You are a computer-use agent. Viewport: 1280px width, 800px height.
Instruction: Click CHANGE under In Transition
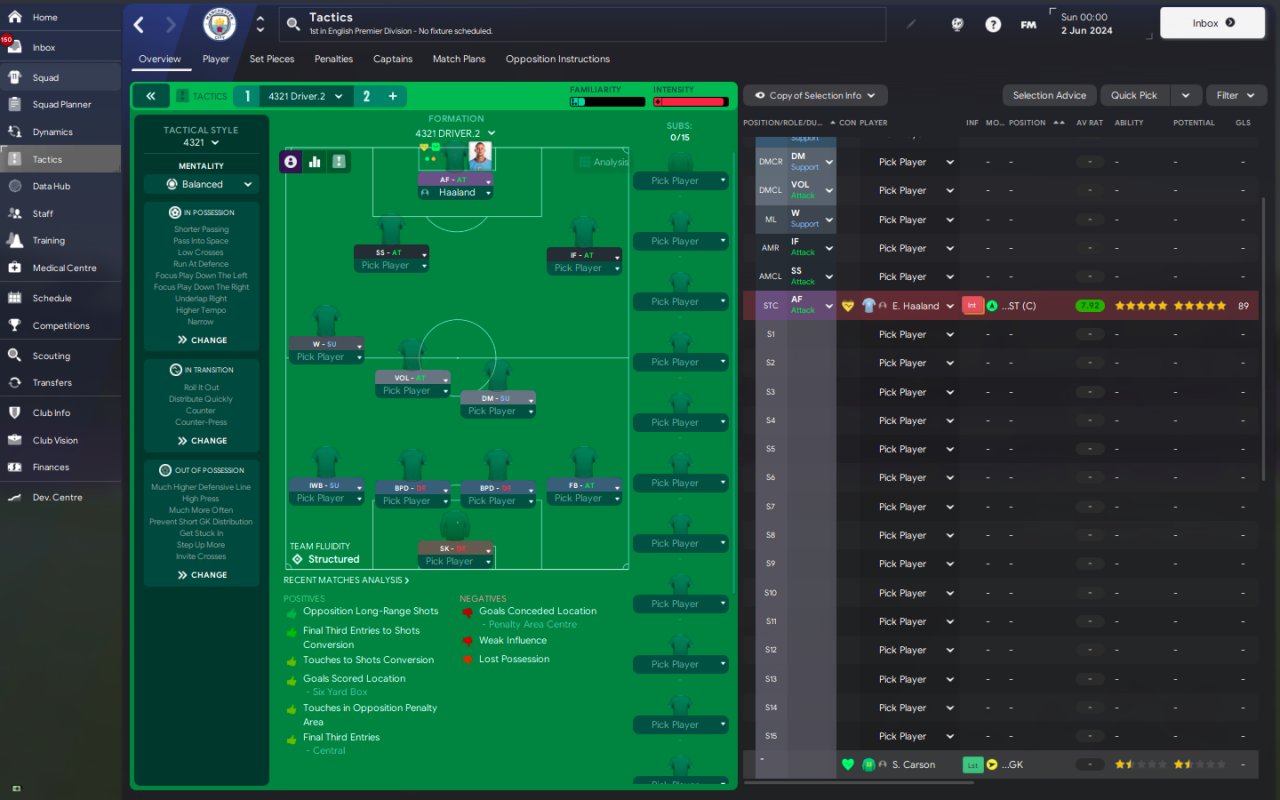pyautogui.click(x=201, y=440)
